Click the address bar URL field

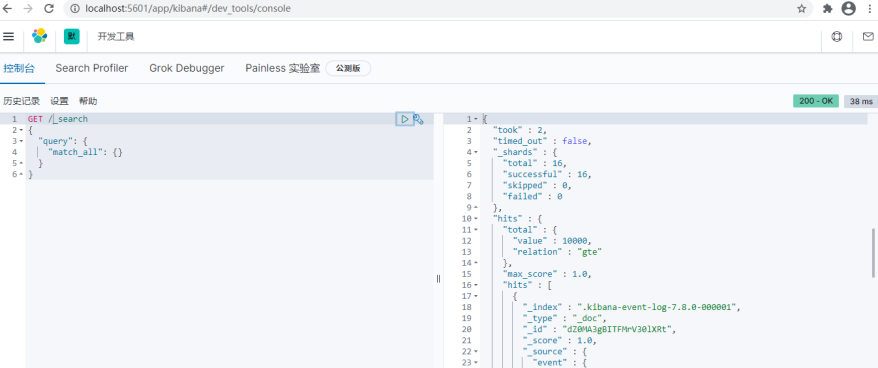[437, 8]
